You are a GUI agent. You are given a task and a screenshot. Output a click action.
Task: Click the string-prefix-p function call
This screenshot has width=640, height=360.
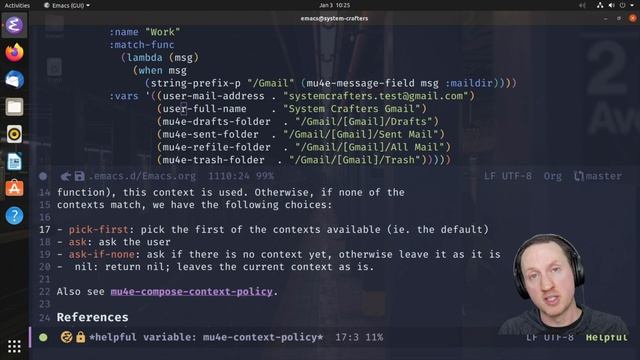(x=196, y=83)
